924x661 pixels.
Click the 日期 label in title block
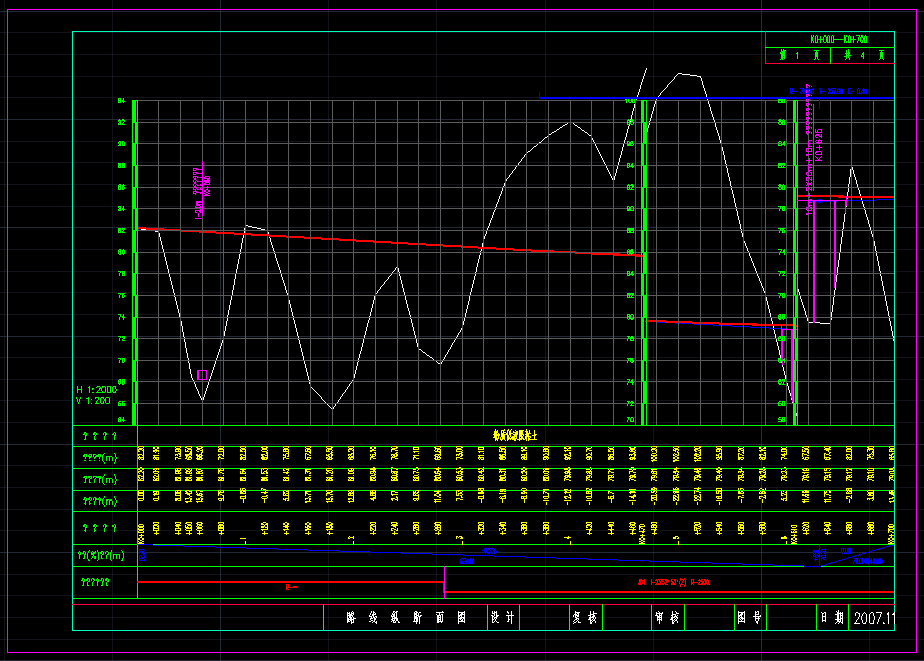pyautogui.click(x=832, y=618)
